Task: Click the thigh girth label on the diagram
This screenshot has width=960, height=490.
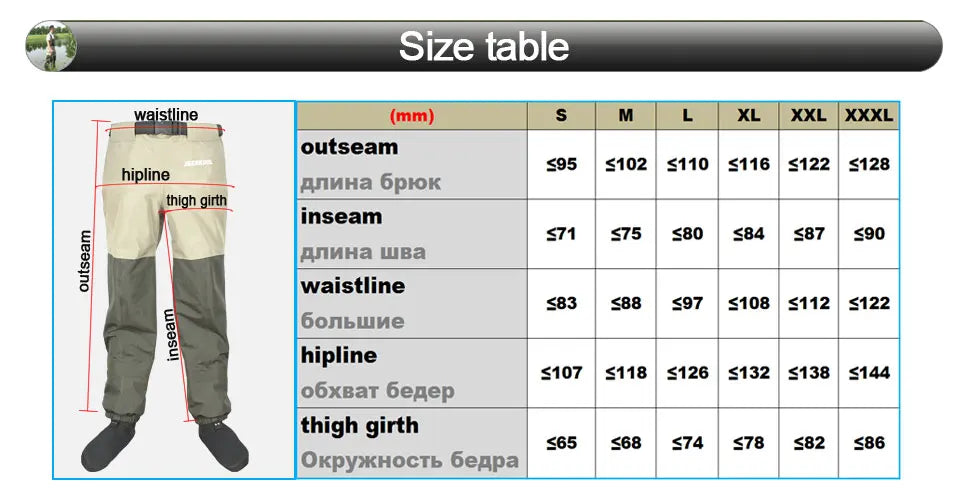Action: pyautogui.click(x=196, y=200)
